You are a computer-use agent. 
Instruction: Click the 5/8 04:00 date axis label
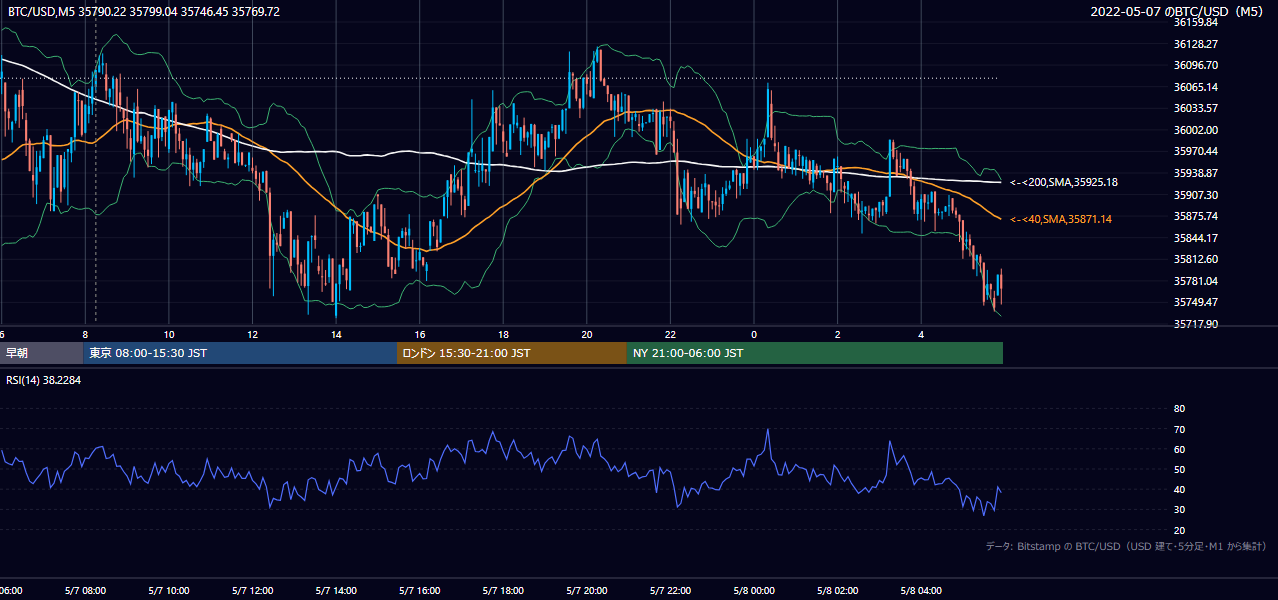(921, 591)
